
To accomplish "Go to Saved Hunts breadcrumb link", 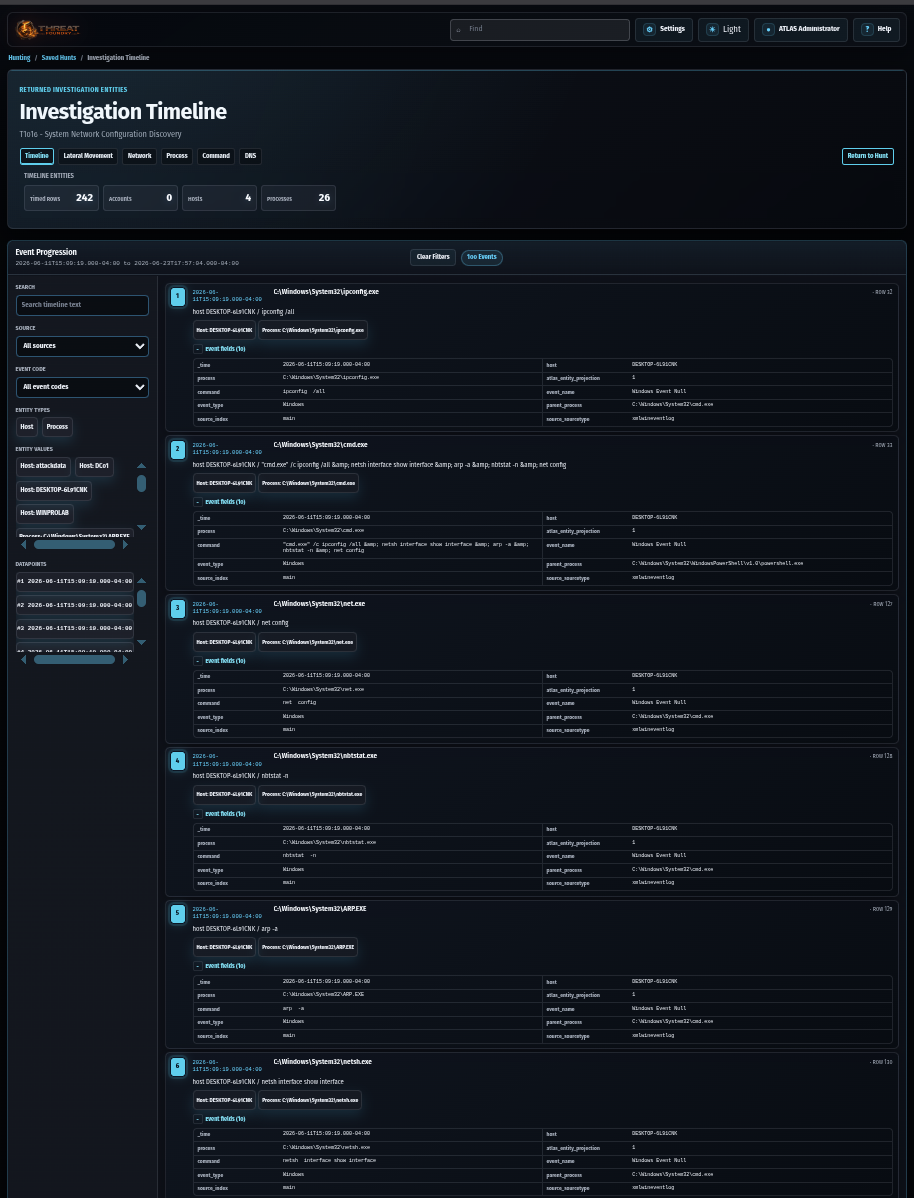I will (x=59, y=57).
